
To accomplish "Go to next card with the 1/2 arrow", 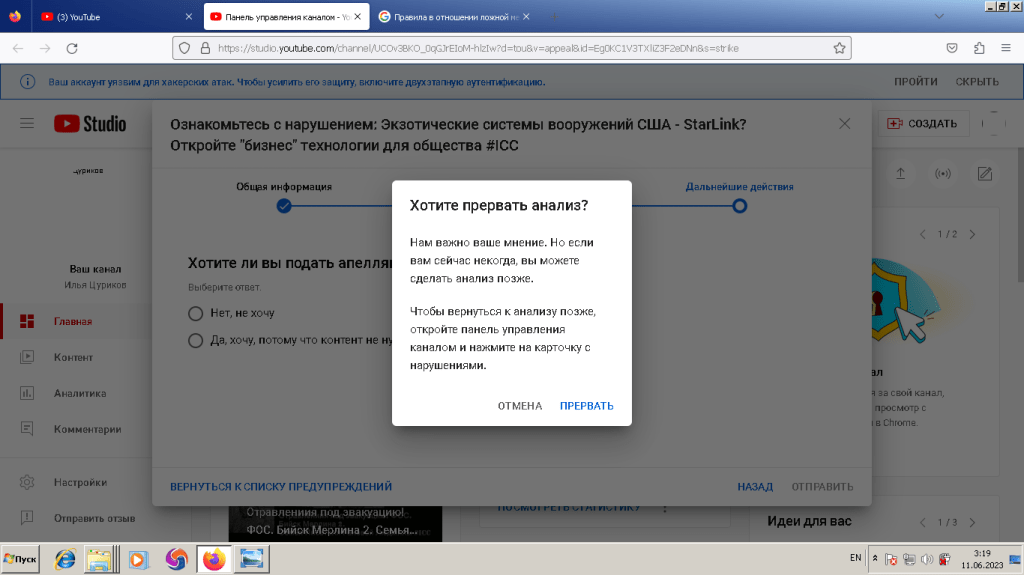I will point(971,234).
